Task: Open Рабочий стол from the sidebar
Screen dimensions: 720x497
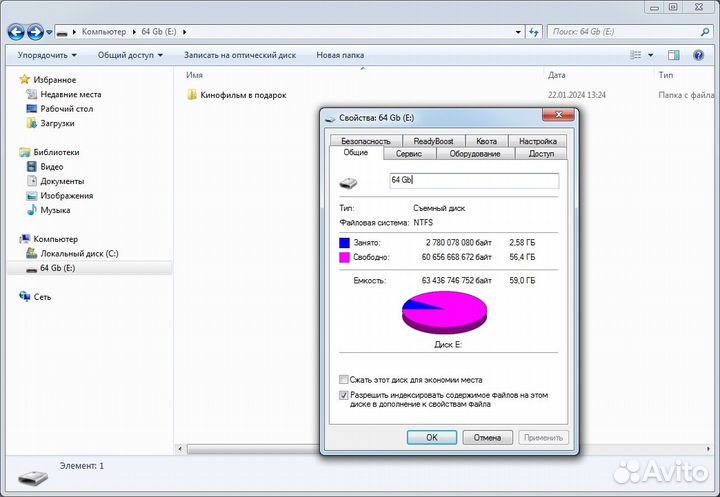Action: tap(66, 109)
